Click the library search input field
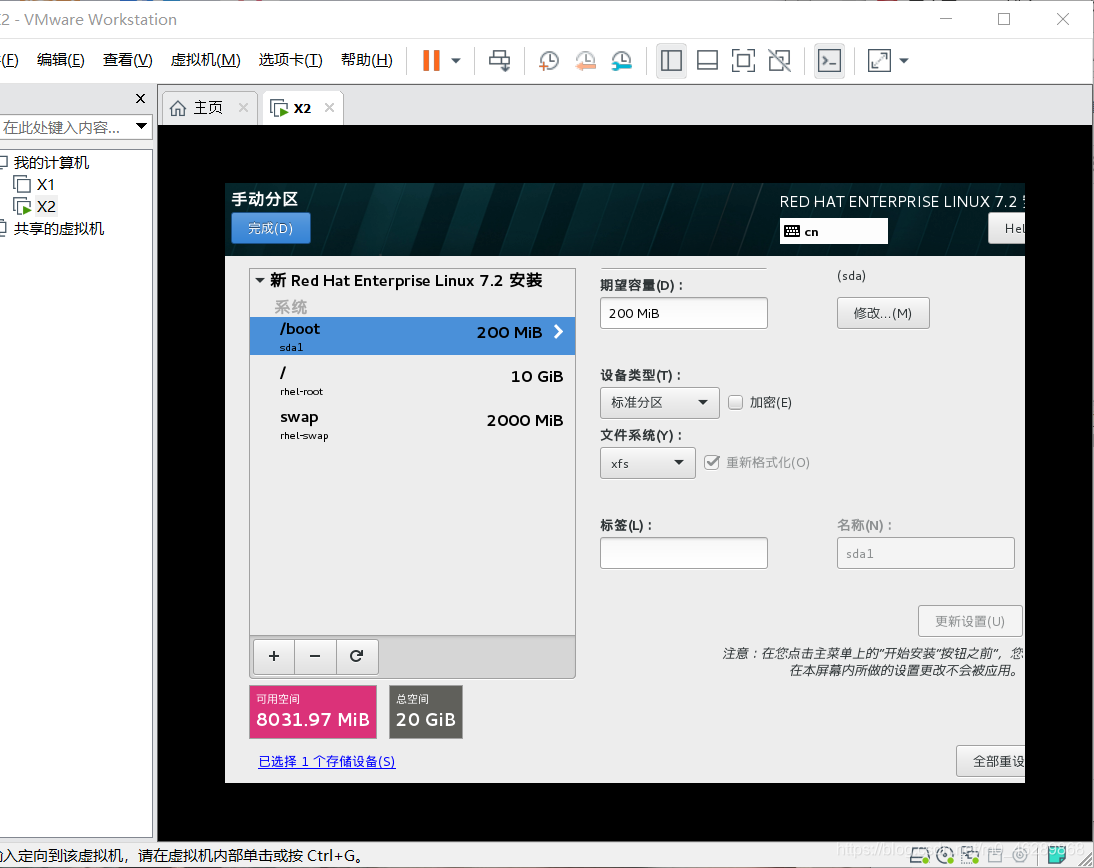This screenshot has width=1094, height=868. [64, 127]
